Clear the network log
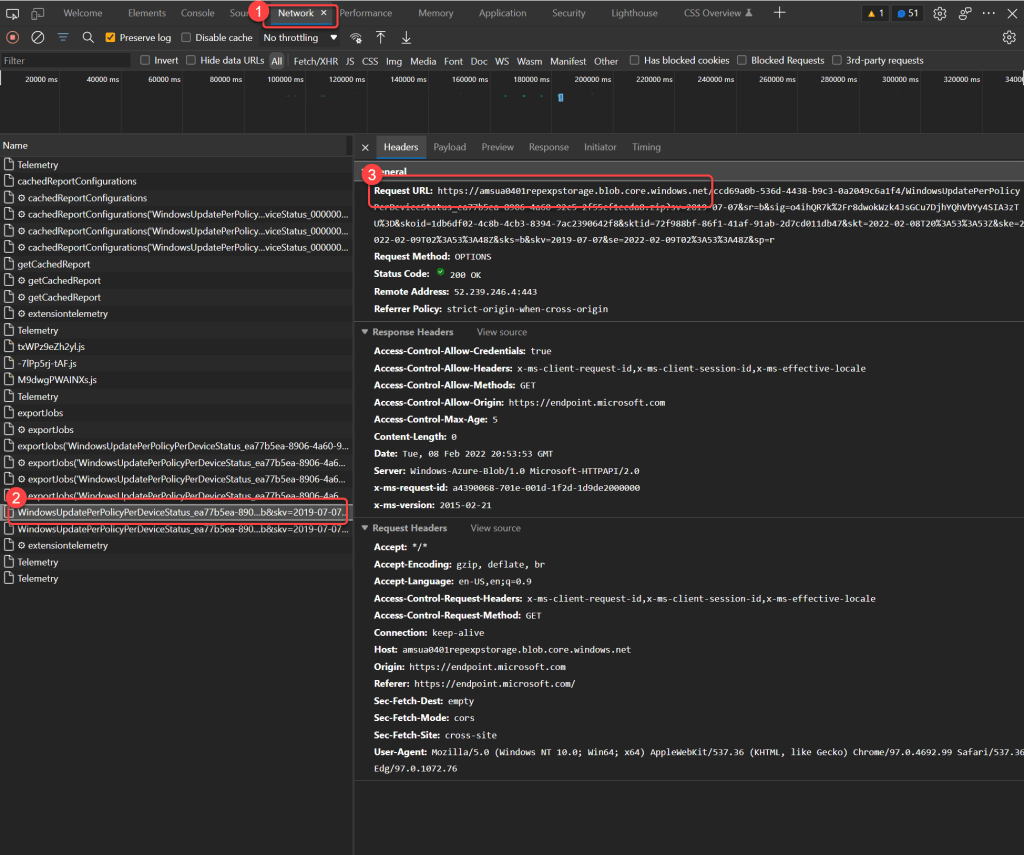Viewport: 1024px width, 855px height. pyautogui.click(x=38, y=37)
